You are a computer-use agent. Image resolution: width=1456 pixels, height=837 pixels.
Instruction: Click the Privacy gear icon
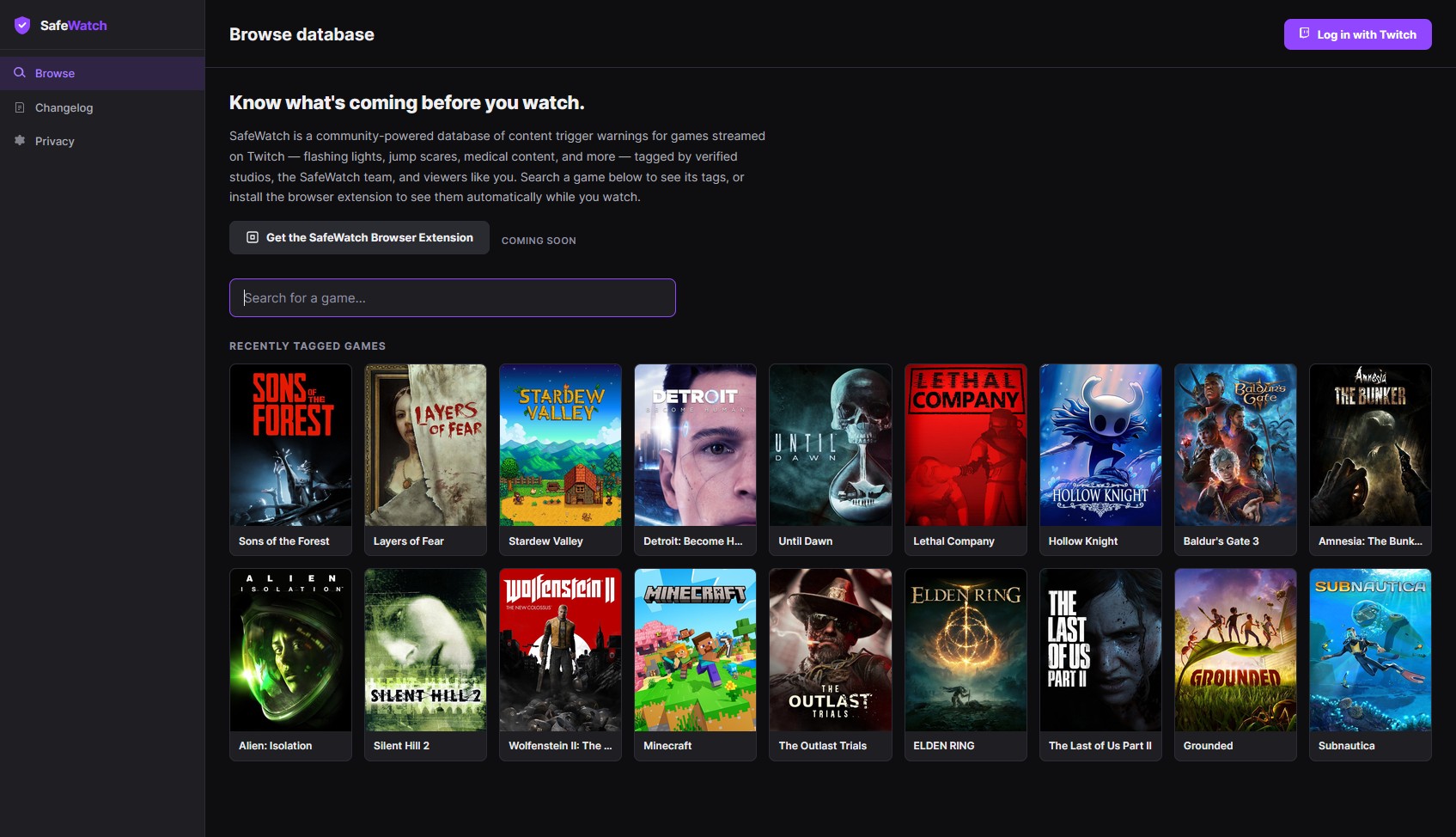point(20,140)
